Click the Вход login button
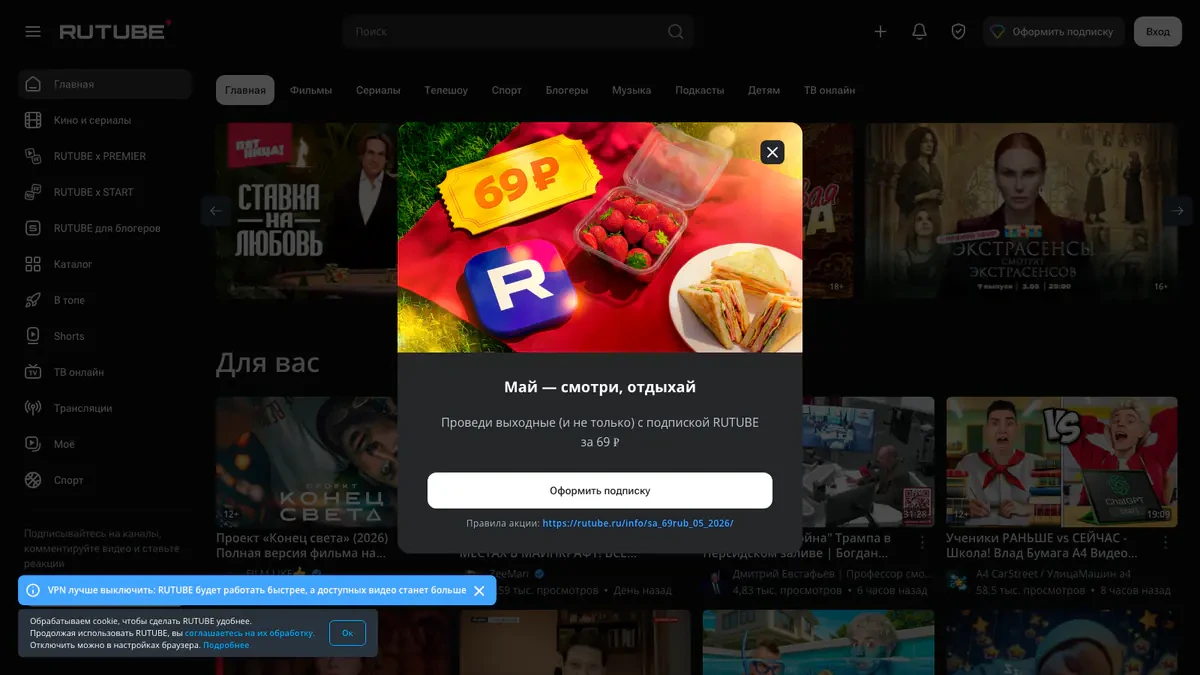 [1158, 32]
